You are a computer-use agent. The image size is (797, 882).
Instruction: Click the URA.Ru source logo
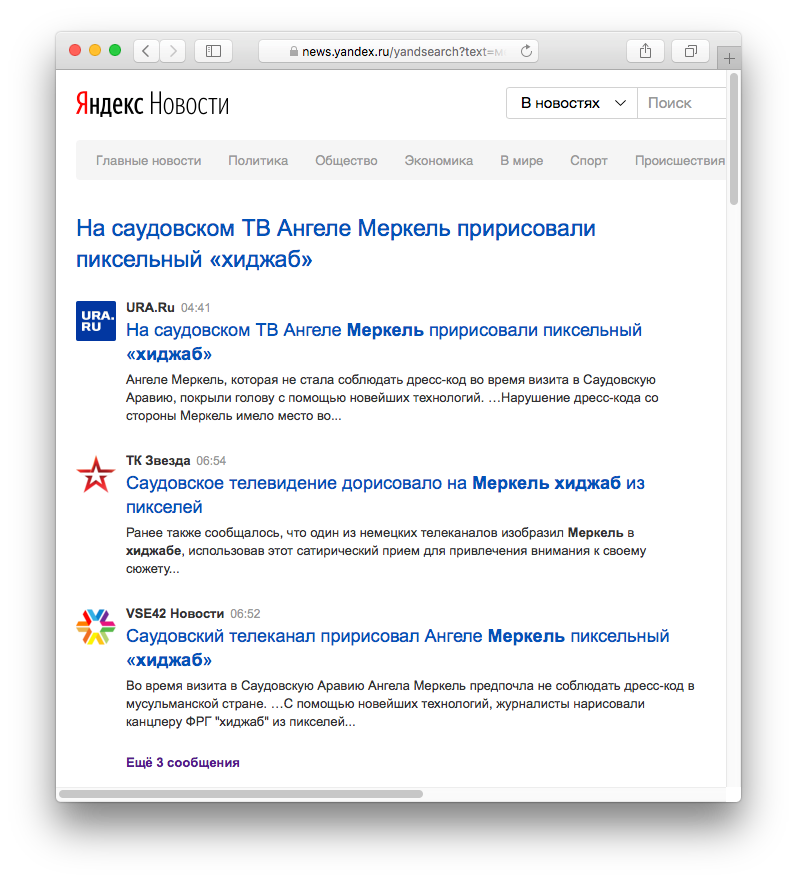[x=96, y=320]
